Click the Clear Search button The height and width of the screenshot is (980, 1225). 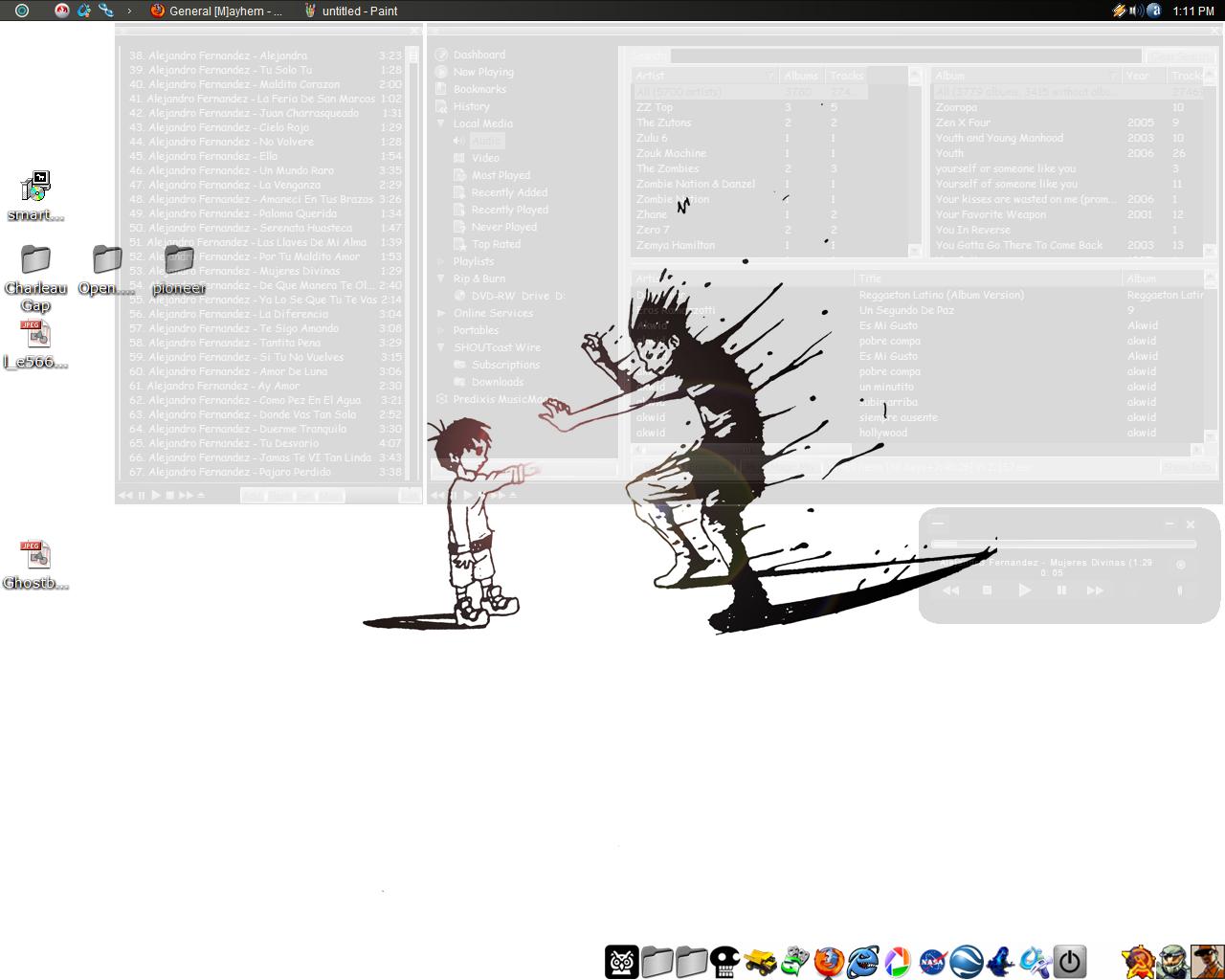point(1180,56)
